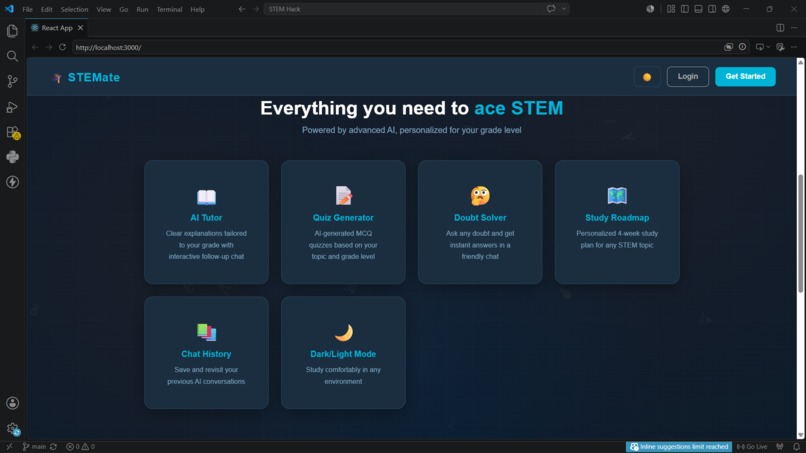Open the Explorer view in activity bar

pyautogui.click(x=12, y=31)
